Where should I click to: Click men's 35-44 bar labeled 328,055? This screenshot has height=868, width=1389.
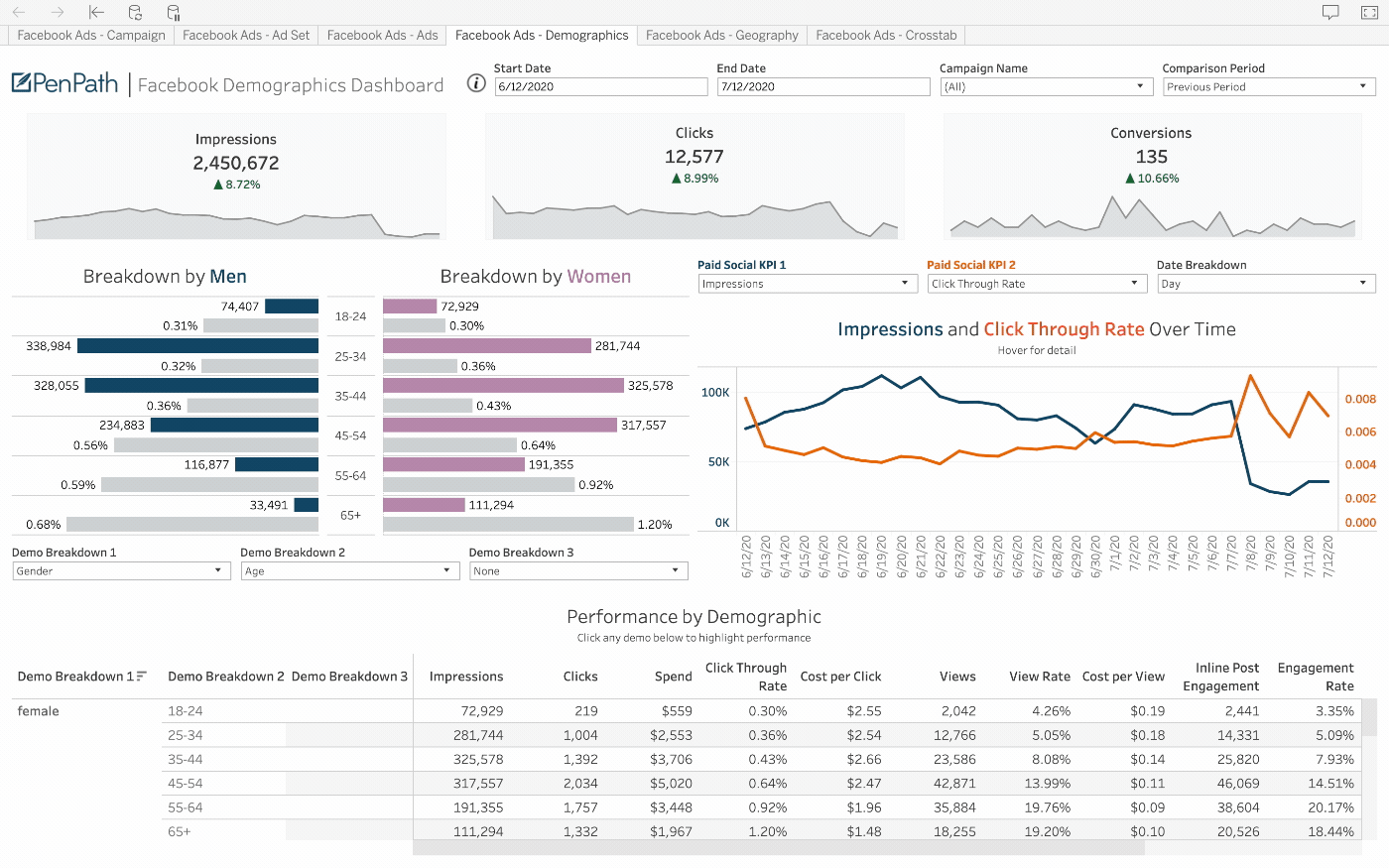point(201,385)
